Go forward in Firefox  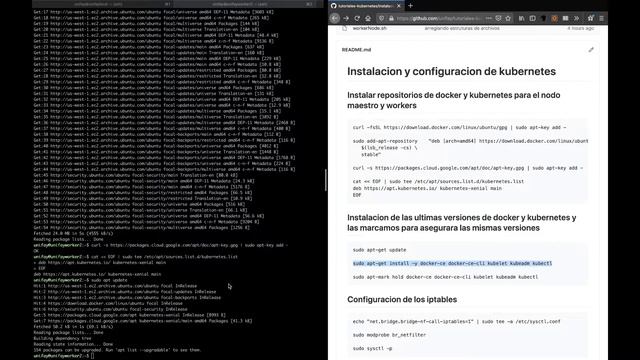click(346, 18)
